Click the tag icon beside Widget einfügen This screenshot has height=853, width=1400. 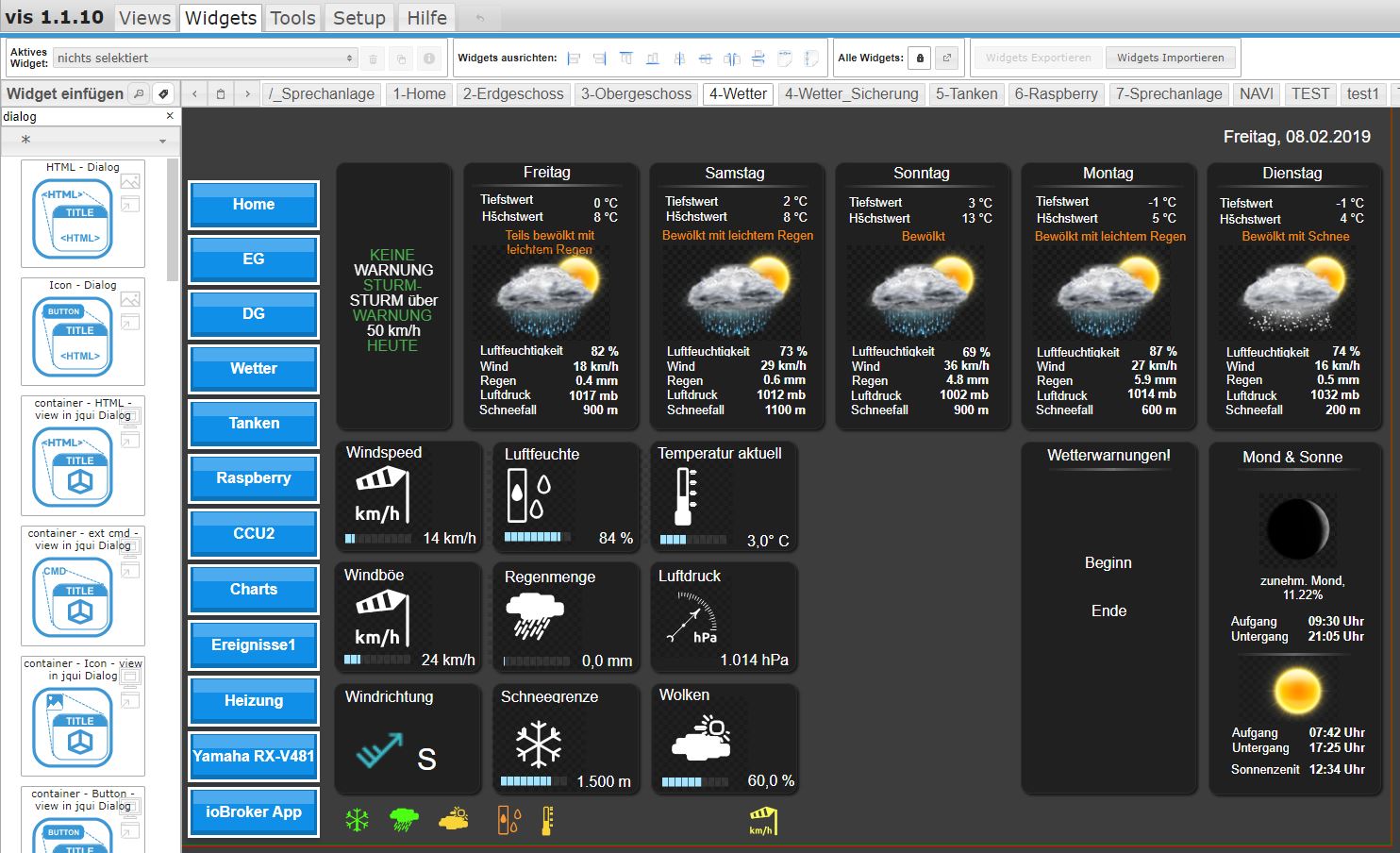click(163, 93)
